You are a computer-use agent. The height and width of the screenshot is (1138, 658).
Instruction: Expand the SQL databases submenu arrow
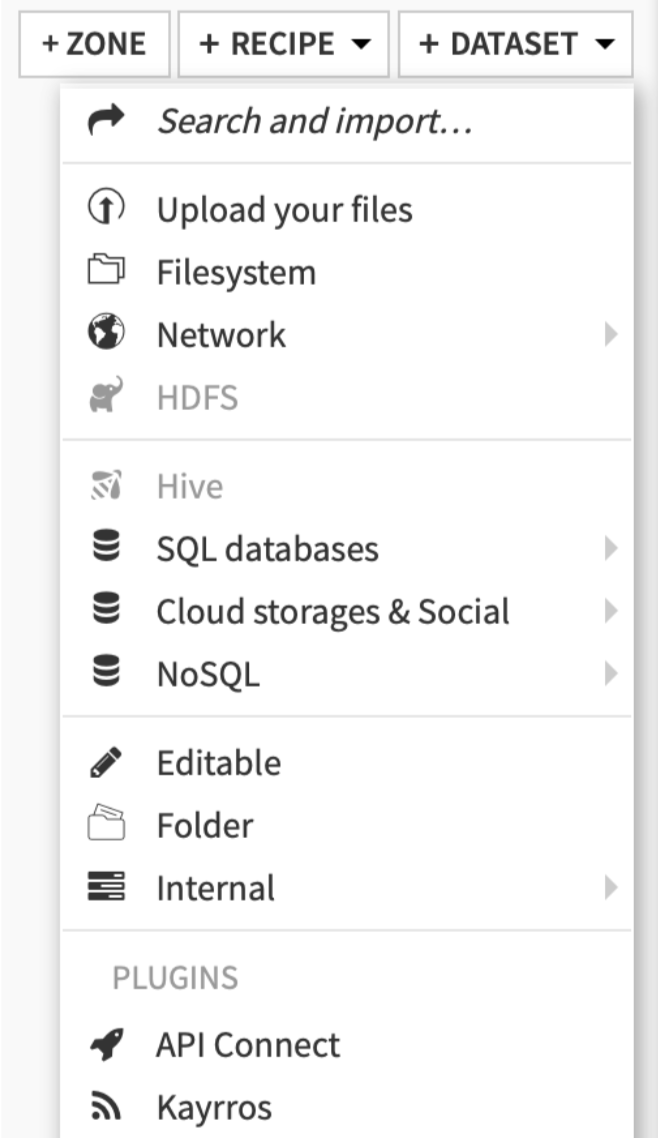[611, 548]
